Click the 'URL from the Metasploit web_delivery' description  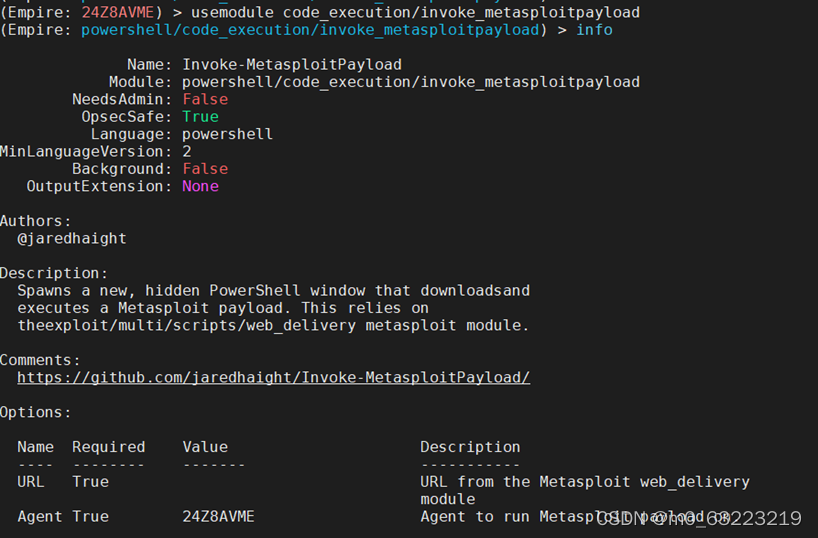pos(585,491)
